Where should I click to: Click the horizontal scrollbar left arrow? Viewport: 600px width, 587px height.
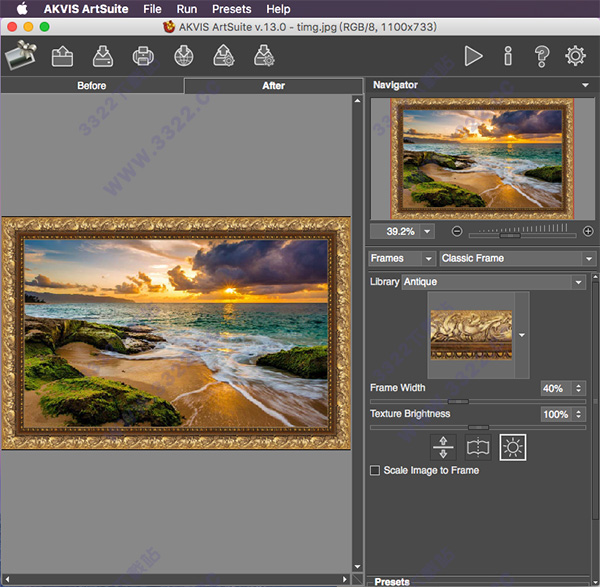7,579
